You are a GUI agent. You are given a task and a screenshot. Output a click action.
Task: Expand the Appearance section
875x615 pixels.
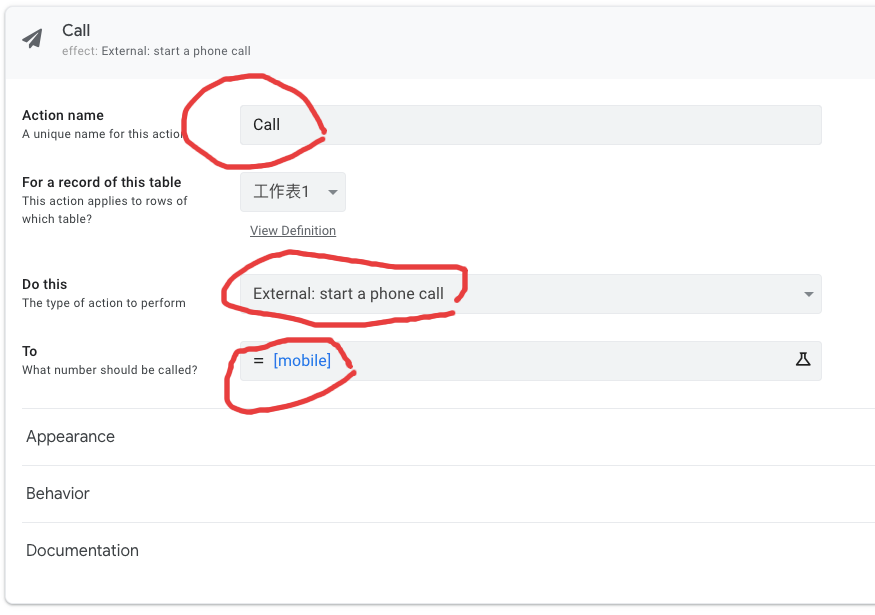71,437
